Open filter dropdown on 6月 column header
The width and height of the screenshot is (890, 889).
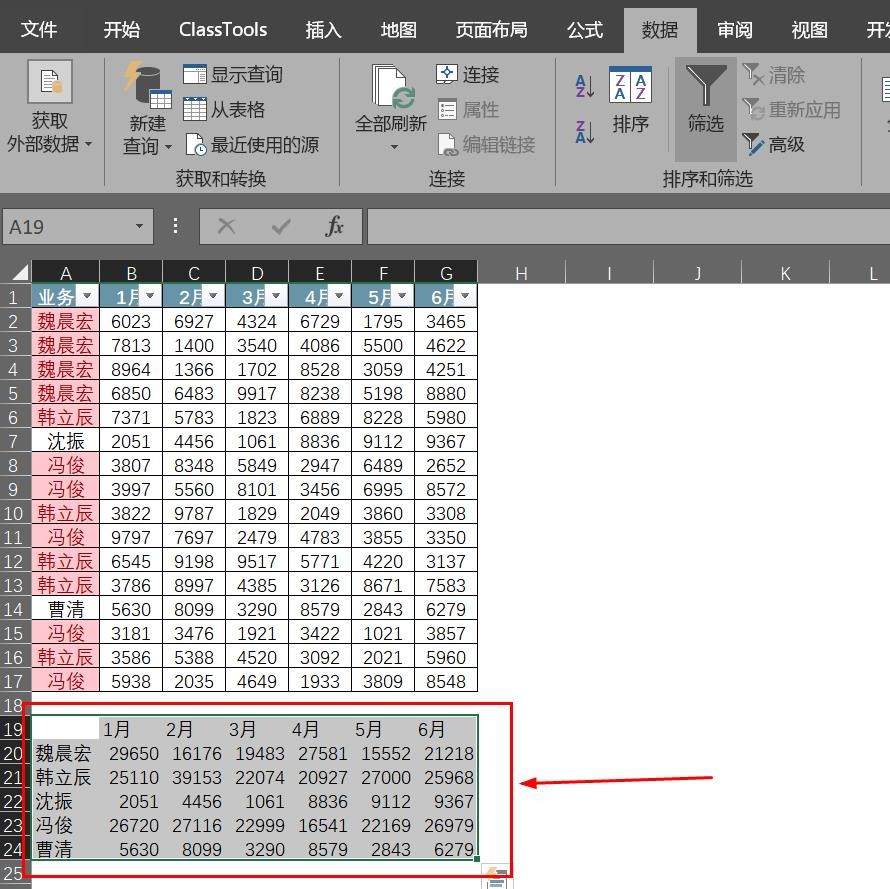(465, 297)
